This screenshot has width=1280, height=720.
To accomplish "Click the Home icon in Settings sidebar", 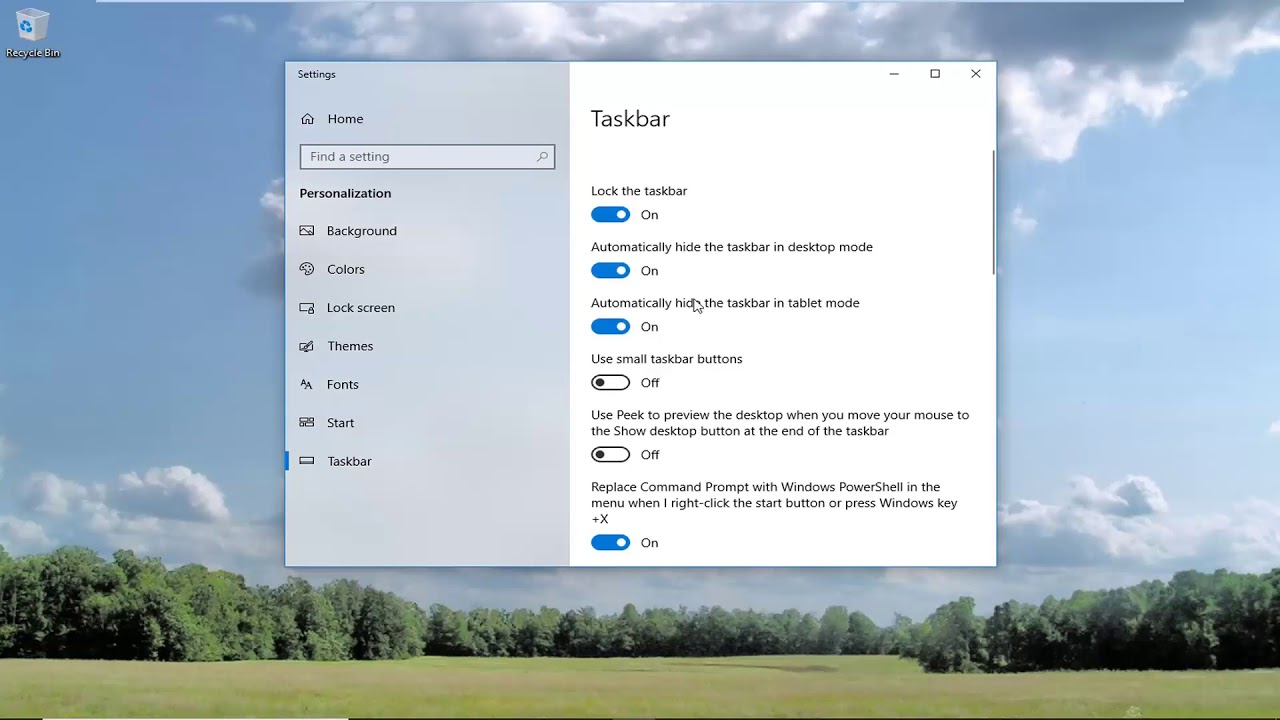I will pyautogui.click(x=307, y=119).
